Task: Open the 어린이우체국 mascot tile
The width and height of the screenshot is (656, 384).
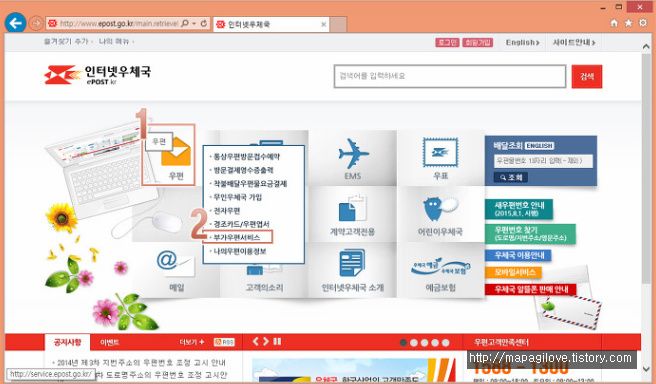Action: click(441, 214)
